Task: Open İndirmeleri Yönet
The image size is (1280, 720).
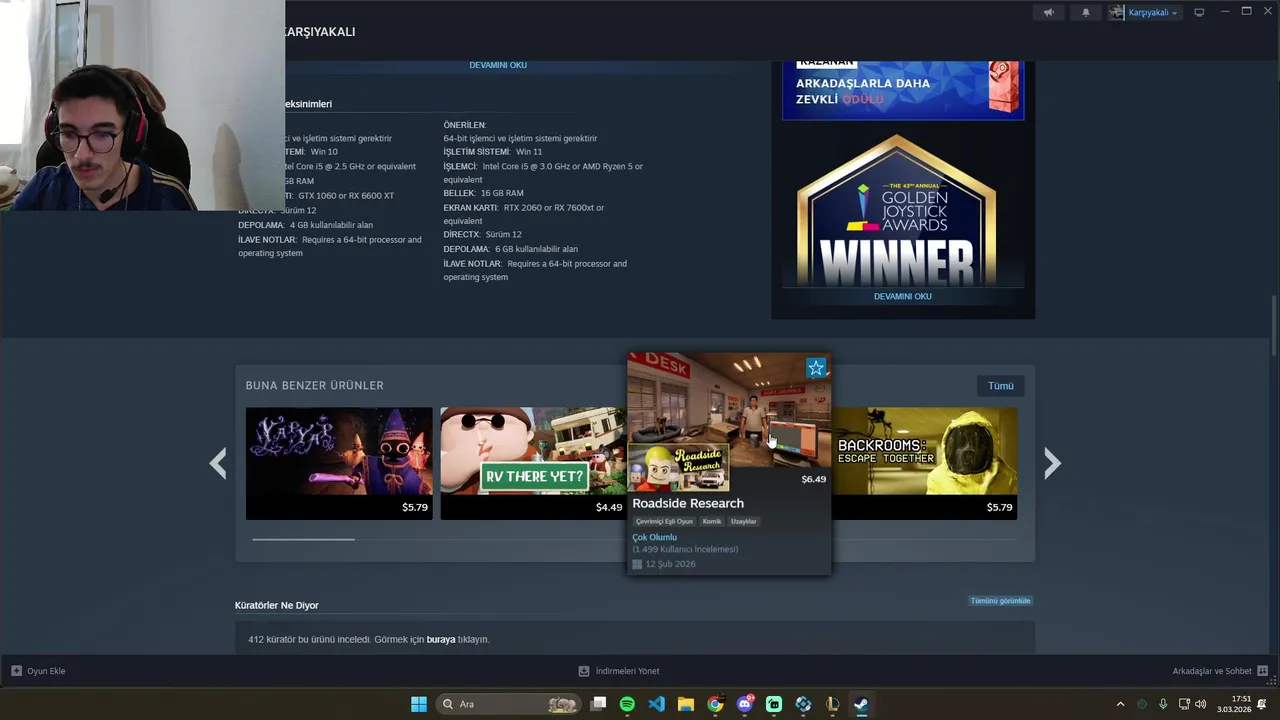Action: (x=619, y=671)
